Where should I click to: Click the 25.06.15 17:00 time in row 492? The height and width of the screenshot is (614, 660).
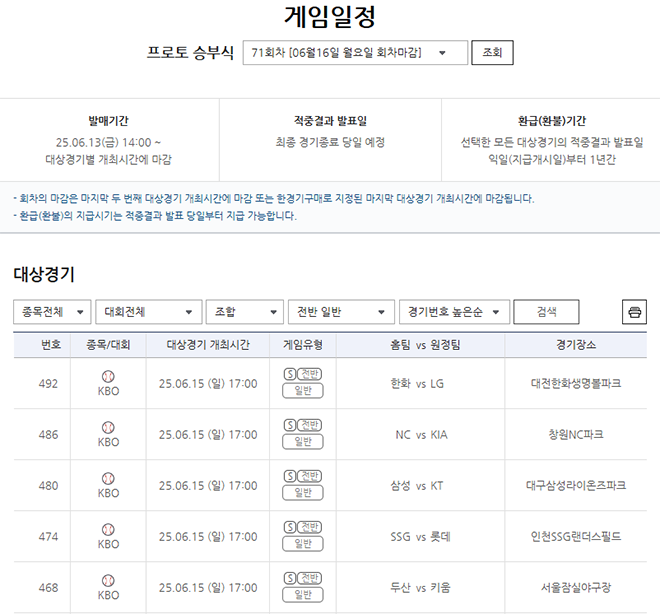click(208, 384)
